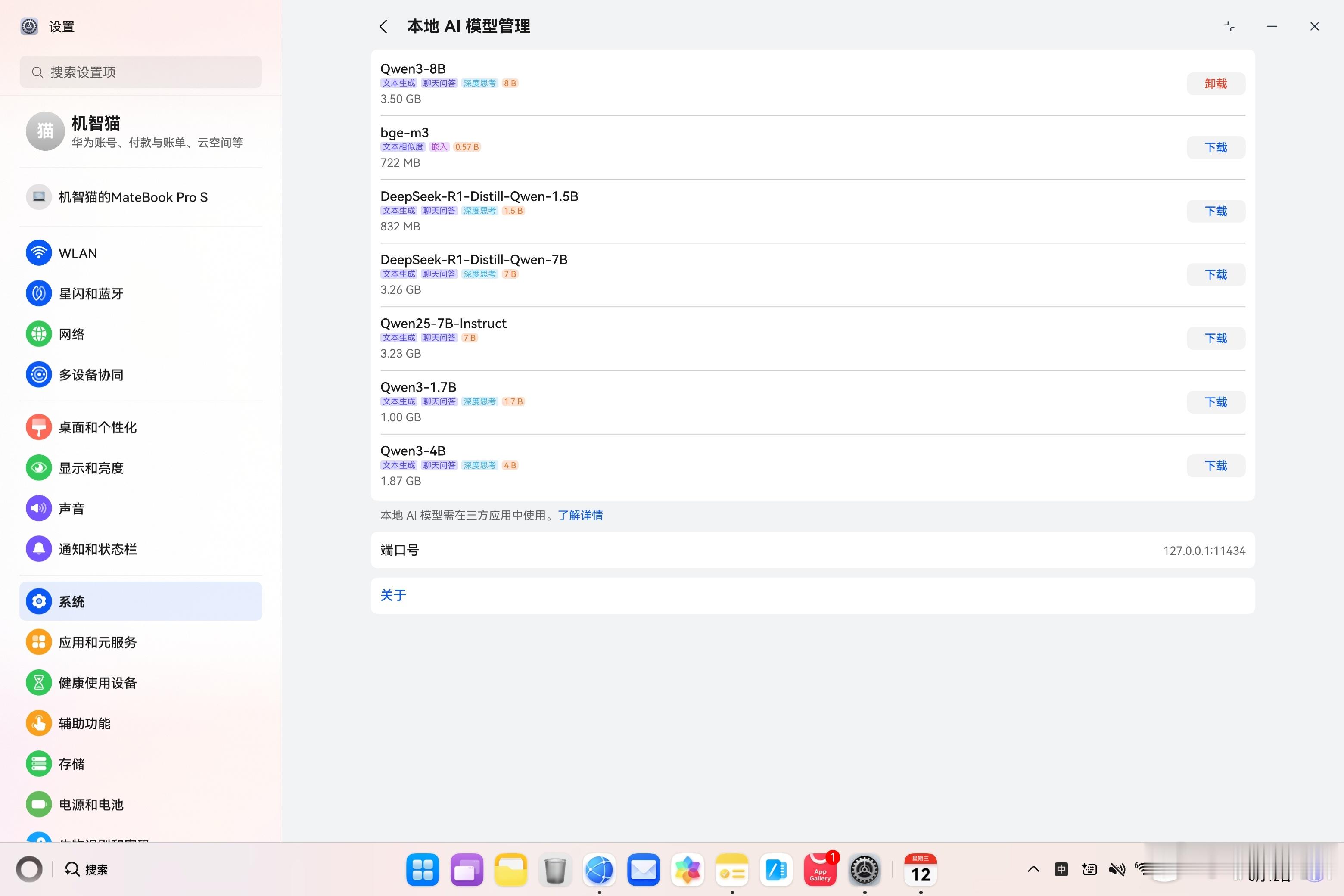Open the Mail app in the dock
The height and width of the screenshot is (896, 1344).
pyautogui.click(x=644, y=870)
